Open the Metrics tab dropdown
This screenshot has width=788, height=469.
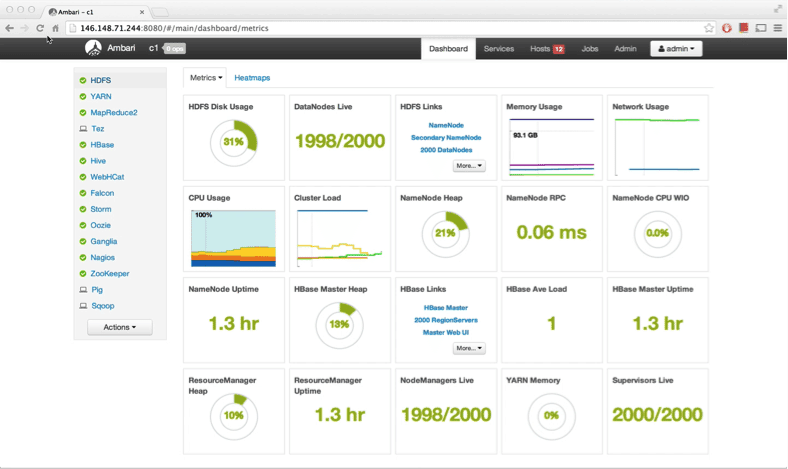(x=206, y=77)
